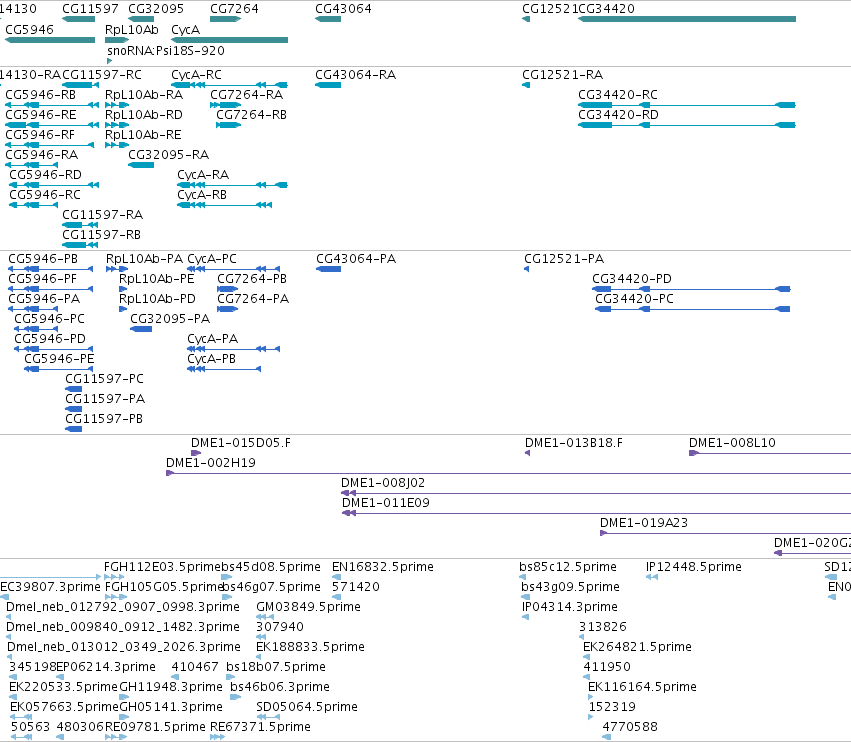851x742 pixels.
Task: Select insertion SD05064.5prime
Action: [x=307, y=707]
